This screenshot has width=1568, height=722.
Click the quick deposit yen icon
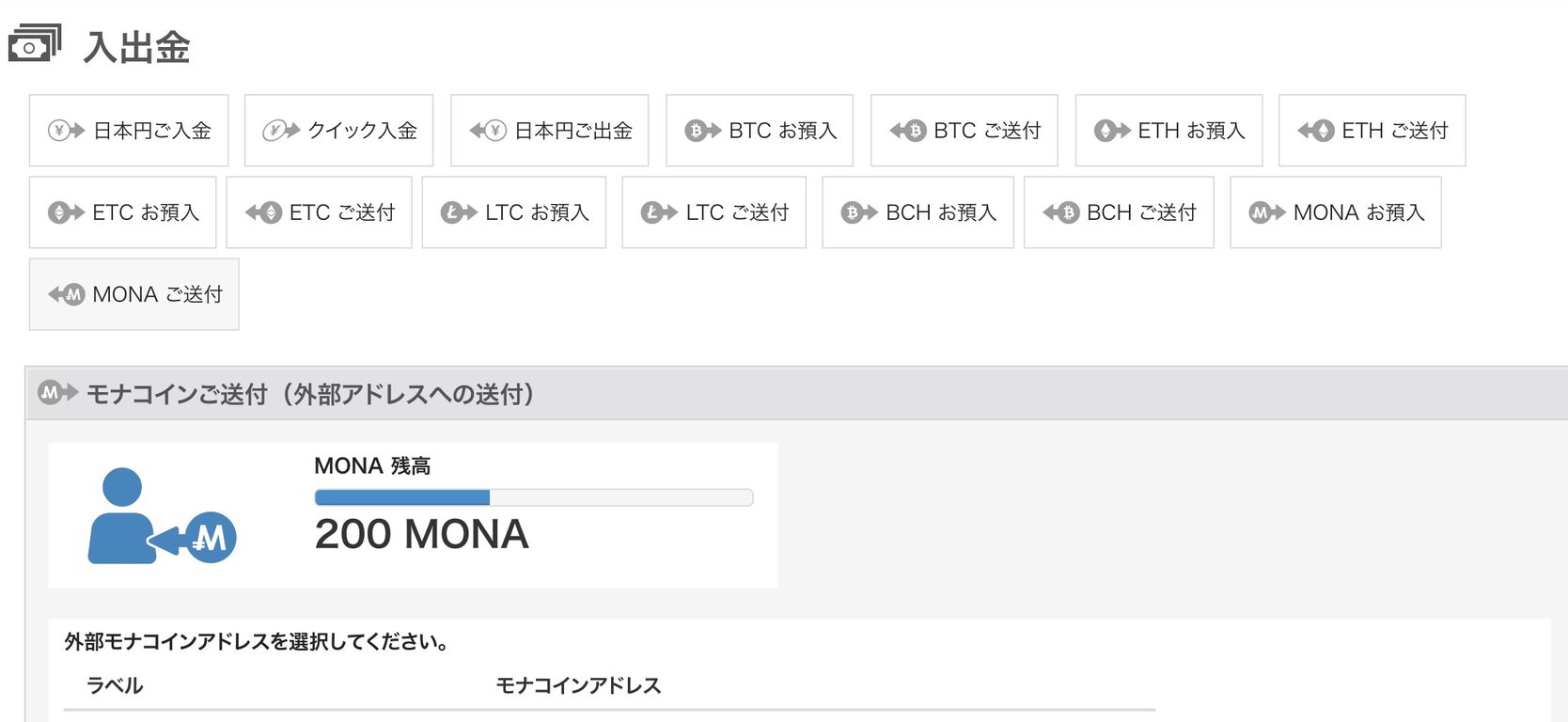(x=281, y=131)
